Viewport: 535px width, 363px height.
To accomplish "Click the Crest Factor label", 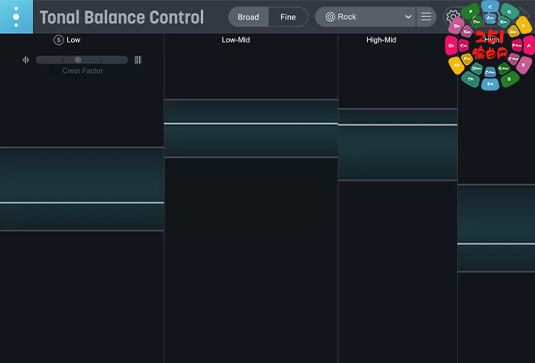I will click(x=83, y=71).
